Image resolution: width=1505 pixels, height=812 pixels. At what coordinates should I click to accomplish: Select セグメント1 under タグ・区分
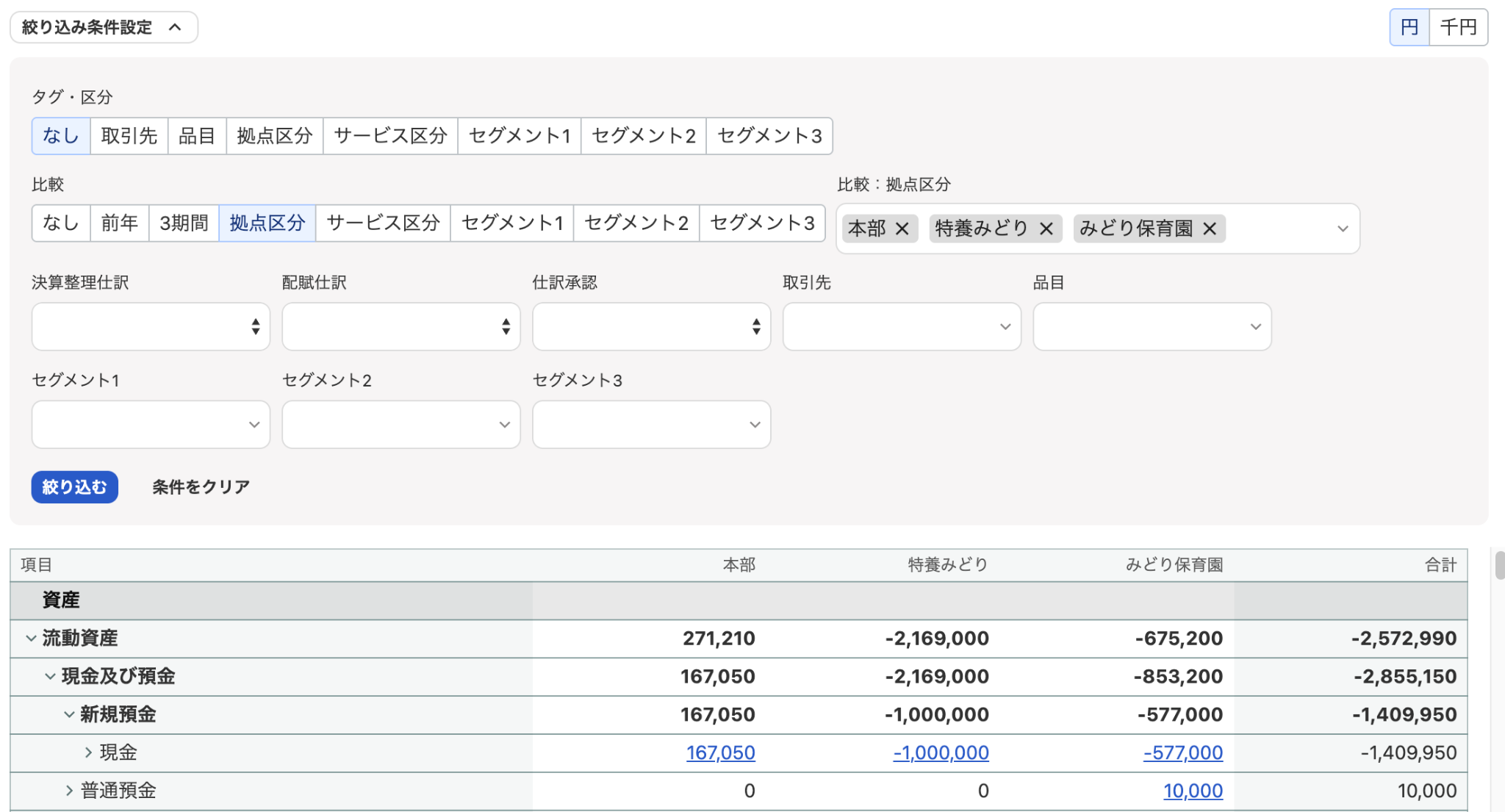tap(520, 136)
